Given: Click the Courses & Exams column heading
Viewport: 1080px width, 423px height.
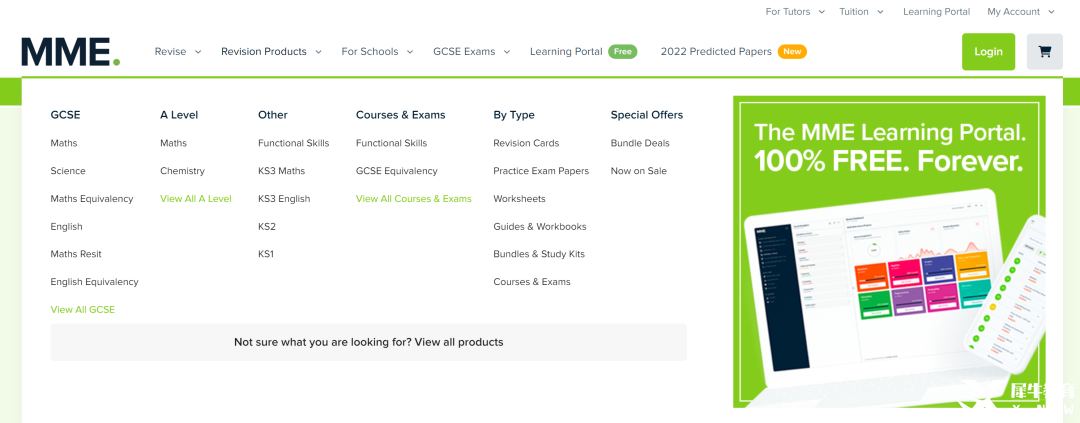Looking at the screenshot, I should tap(401, 115).
